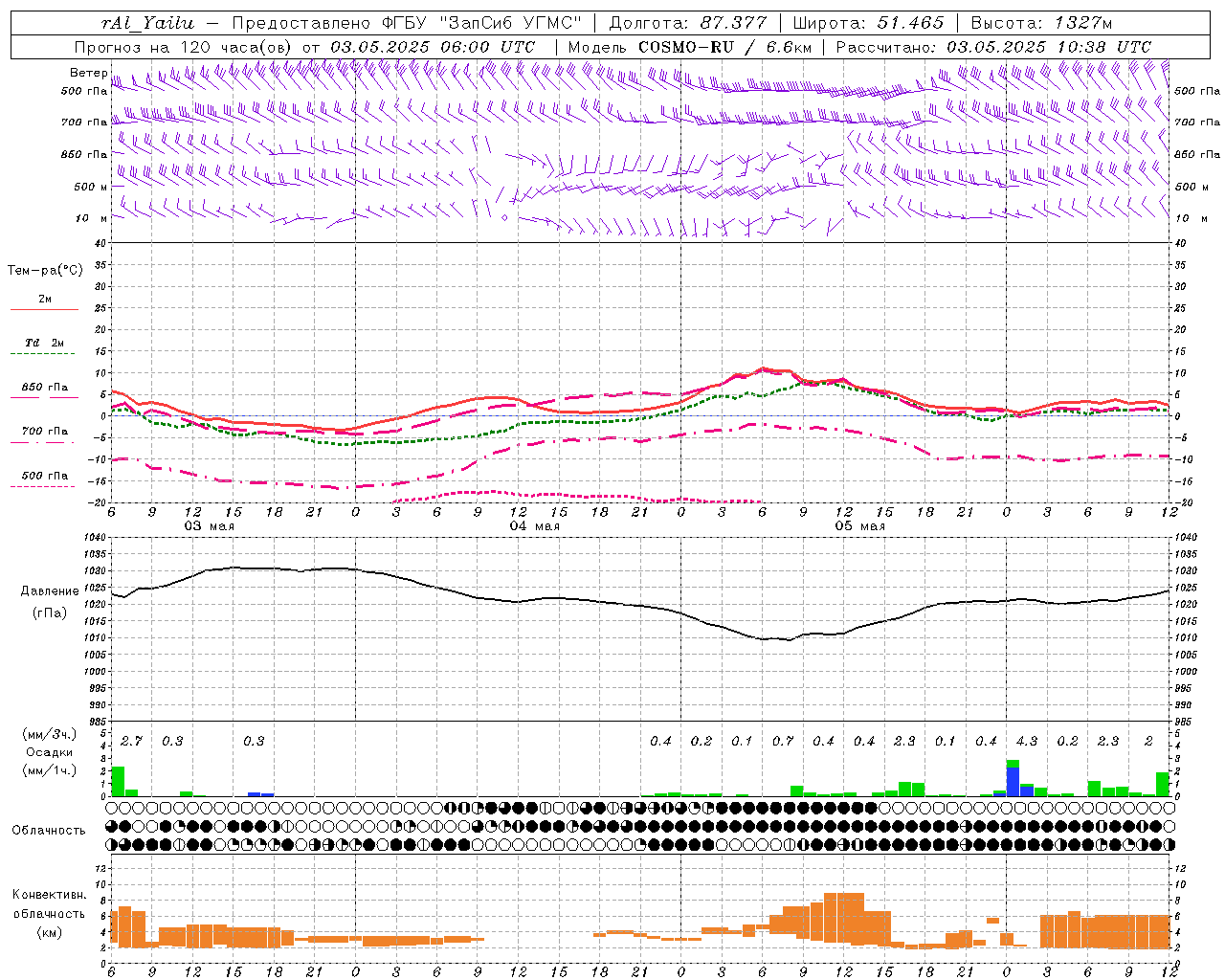Click the (мм/3ч.) units label

48,734
